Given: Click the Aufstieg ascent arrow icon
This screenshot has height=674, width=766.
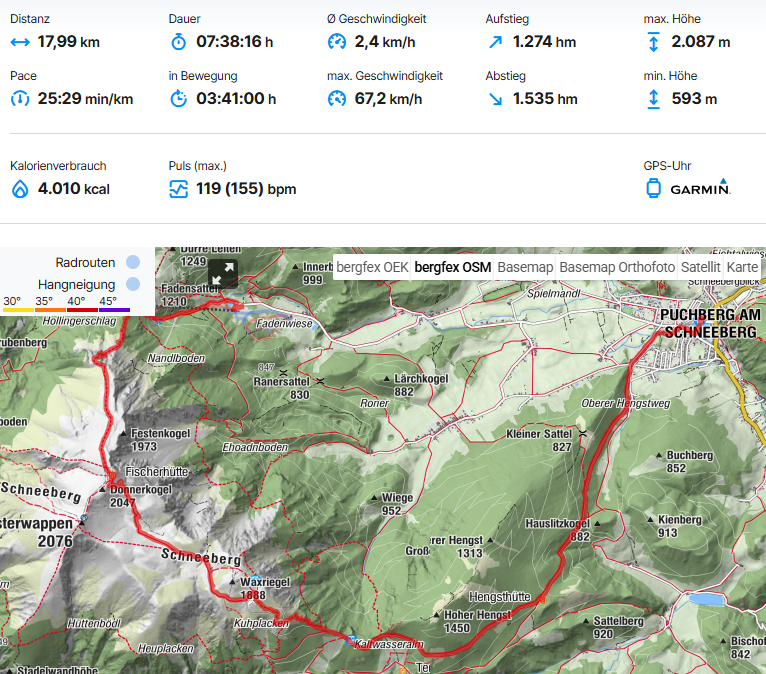Looking at the screenshot, I should pyautogui.click(x=495, y=42).
